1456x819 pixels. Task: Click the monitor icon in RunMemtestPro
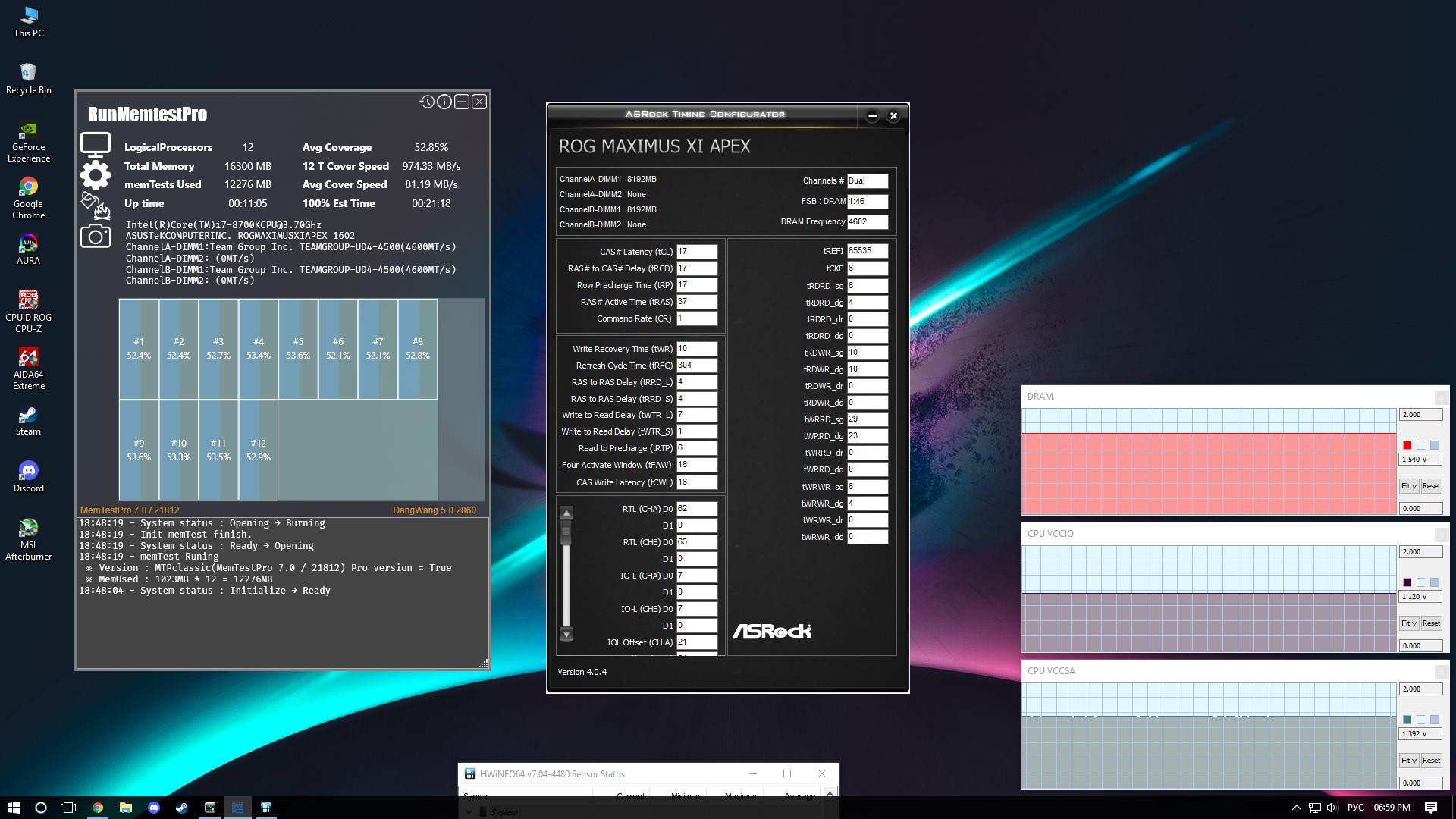96,144
